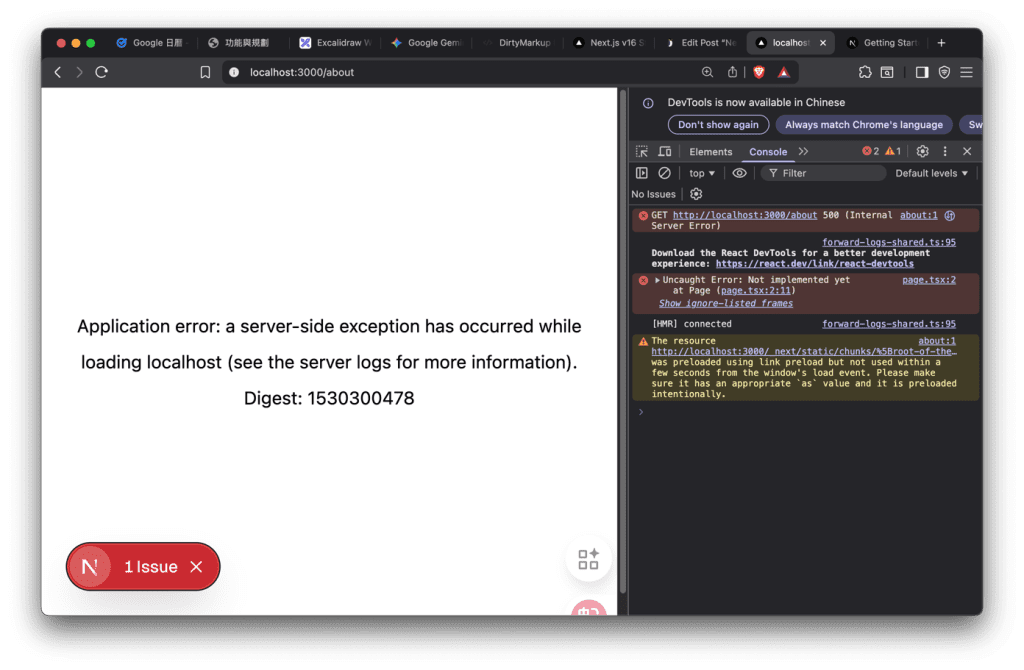Open the Console issues settings gear

[x=696, y=194]
